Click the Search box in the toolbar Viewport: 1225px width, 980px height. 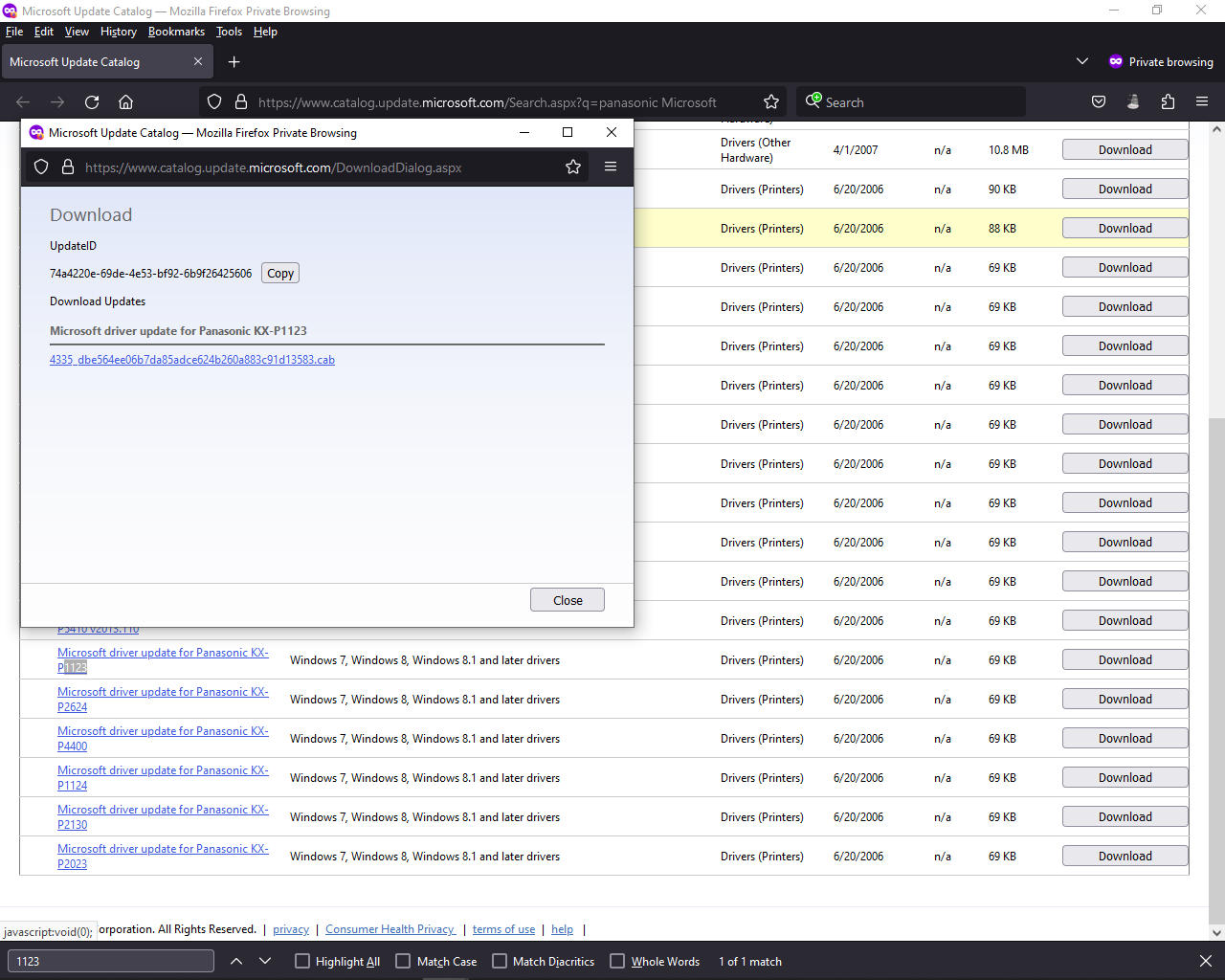910,102
